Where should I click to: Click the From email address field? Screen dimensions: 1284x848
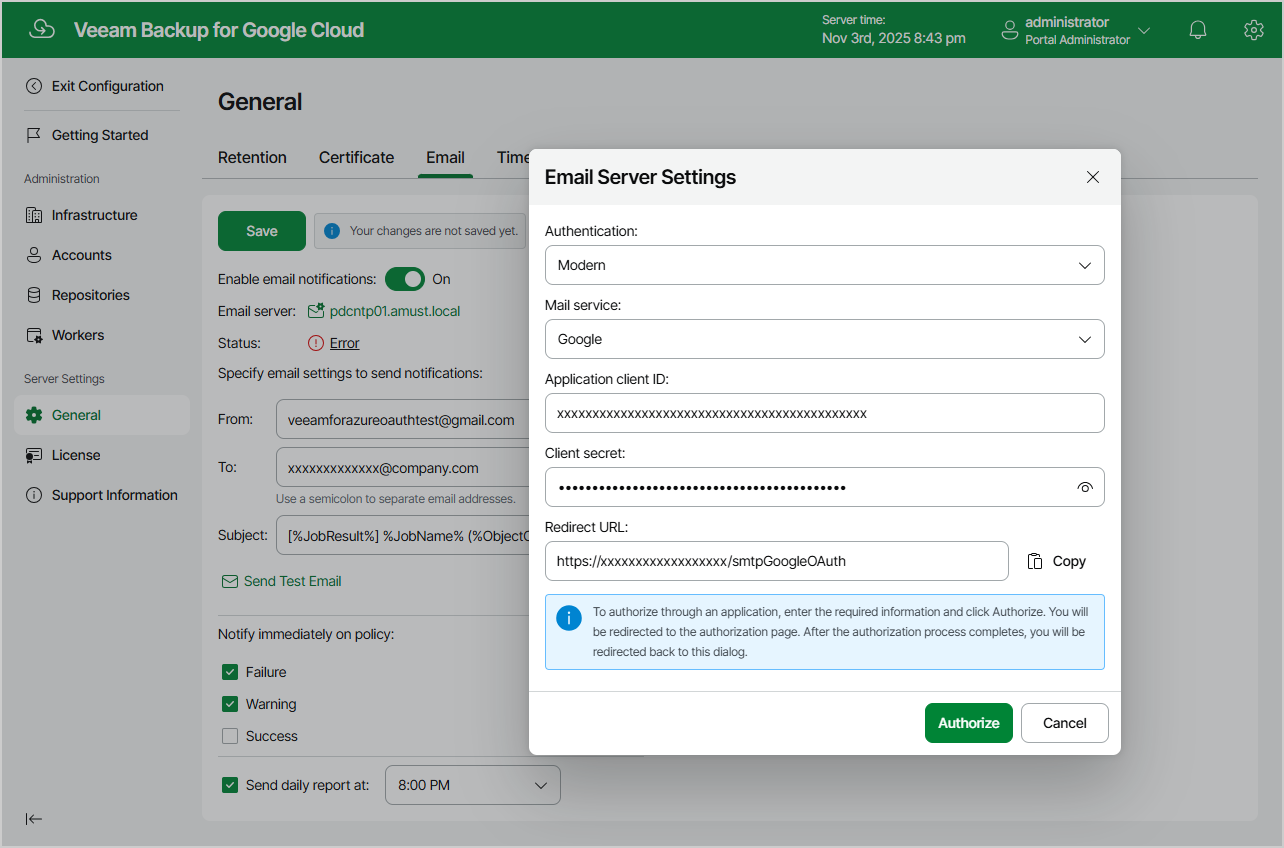pos(402,419)
